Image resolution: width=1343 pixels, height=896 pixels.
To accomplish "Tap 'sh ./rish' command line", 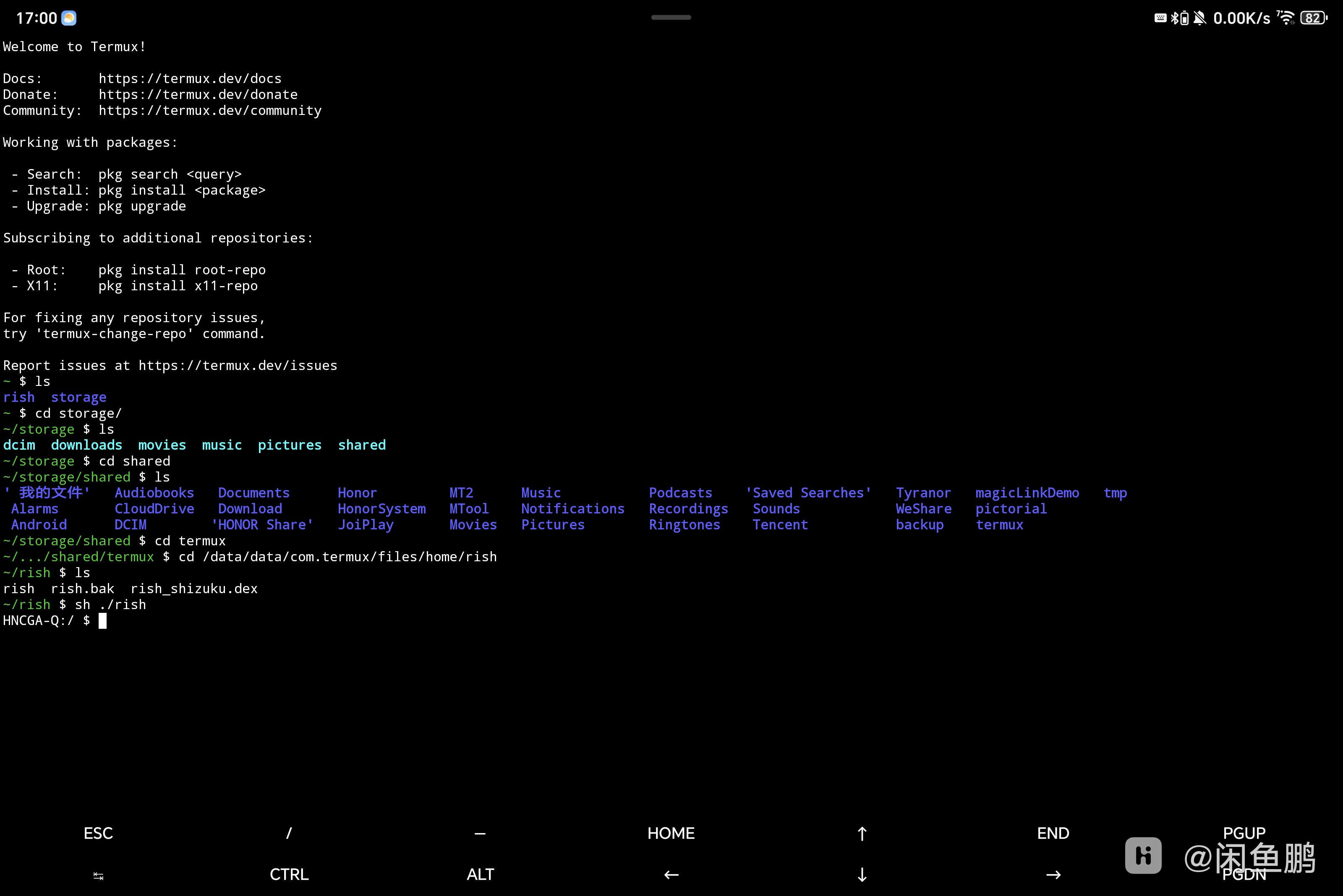I will point(110,604).
